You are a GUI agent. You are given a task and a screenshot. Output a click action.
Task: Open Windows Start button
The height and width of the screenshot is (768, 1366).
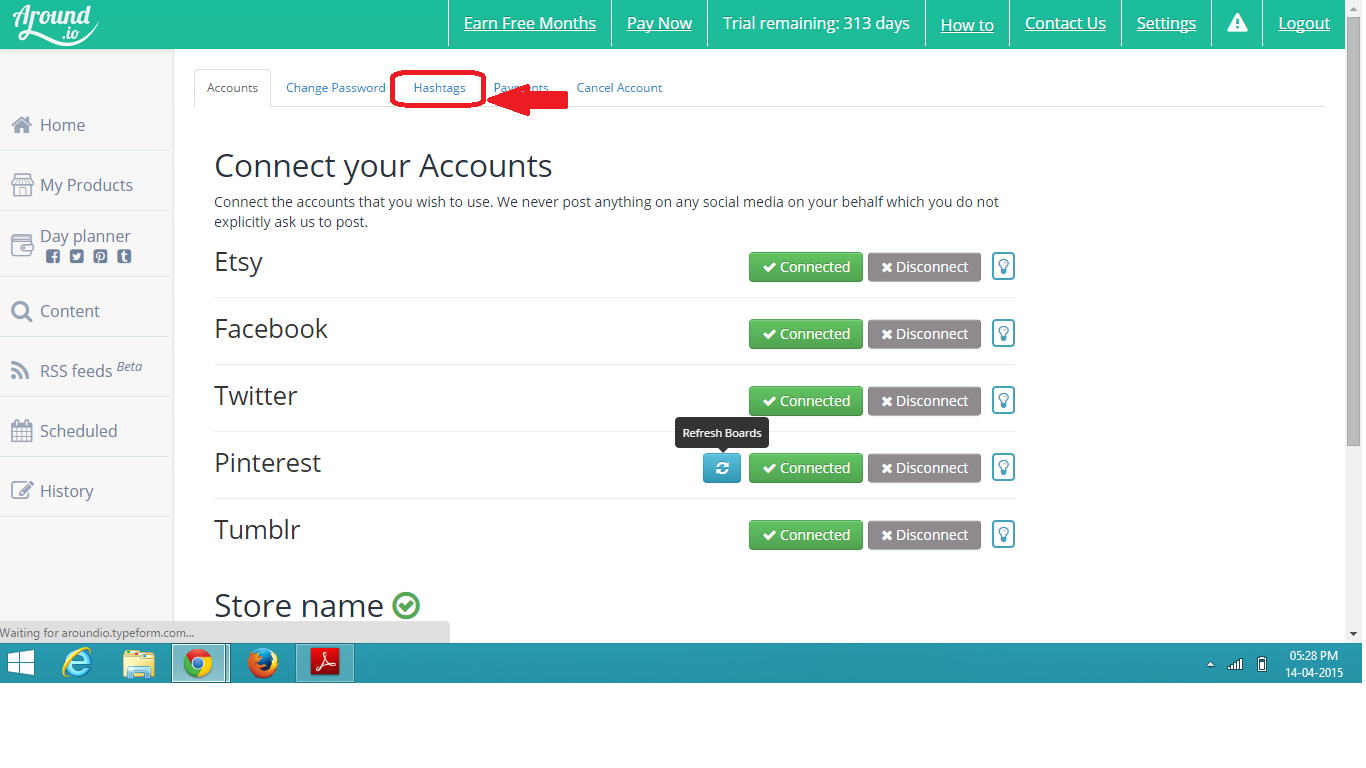click(20, 663)
